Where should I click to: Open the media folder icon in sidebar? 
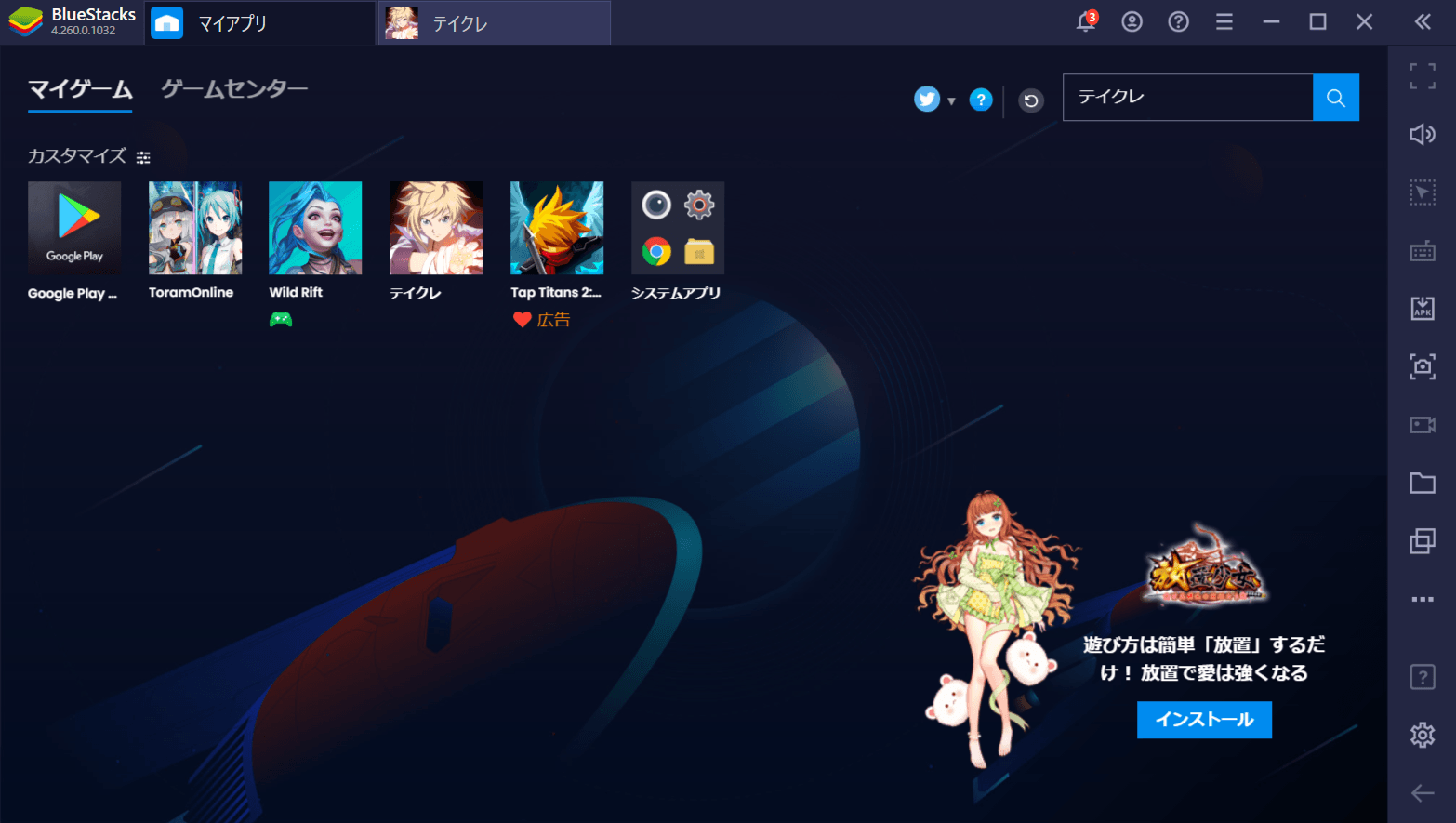click(1423, 483)
